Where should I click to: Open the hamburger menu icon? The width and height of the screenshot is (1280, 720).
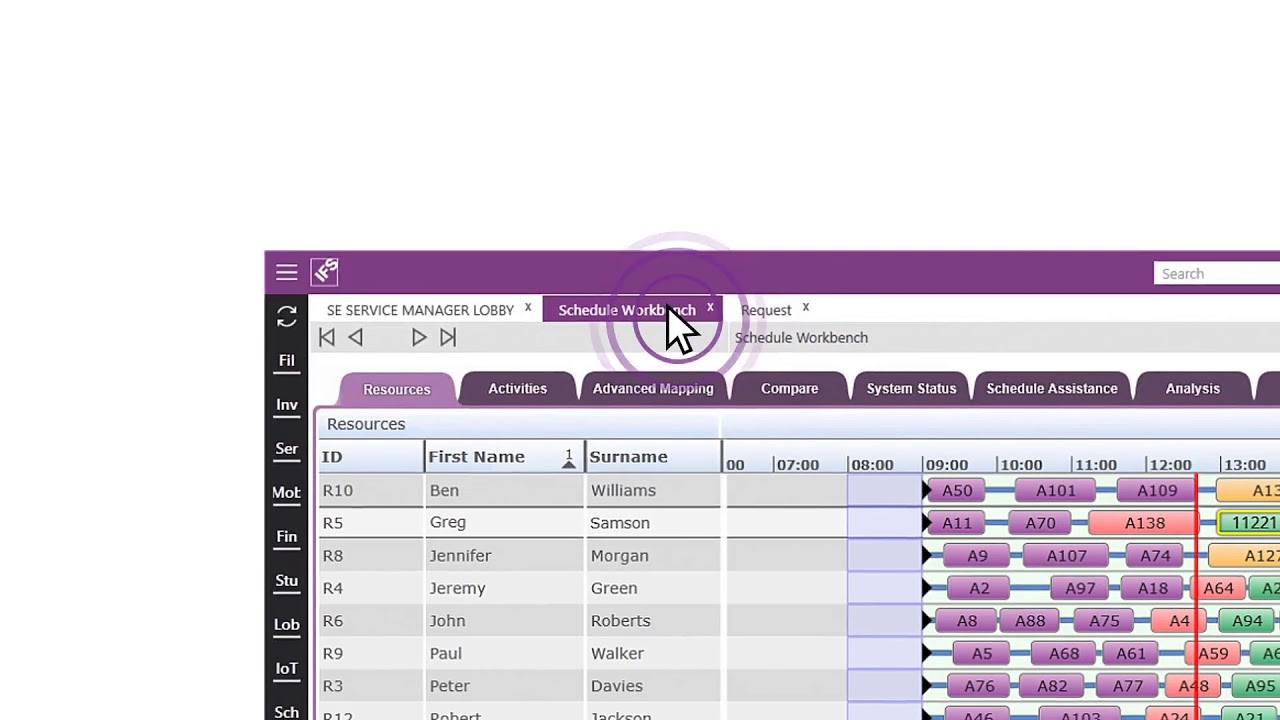pos(287,273)
